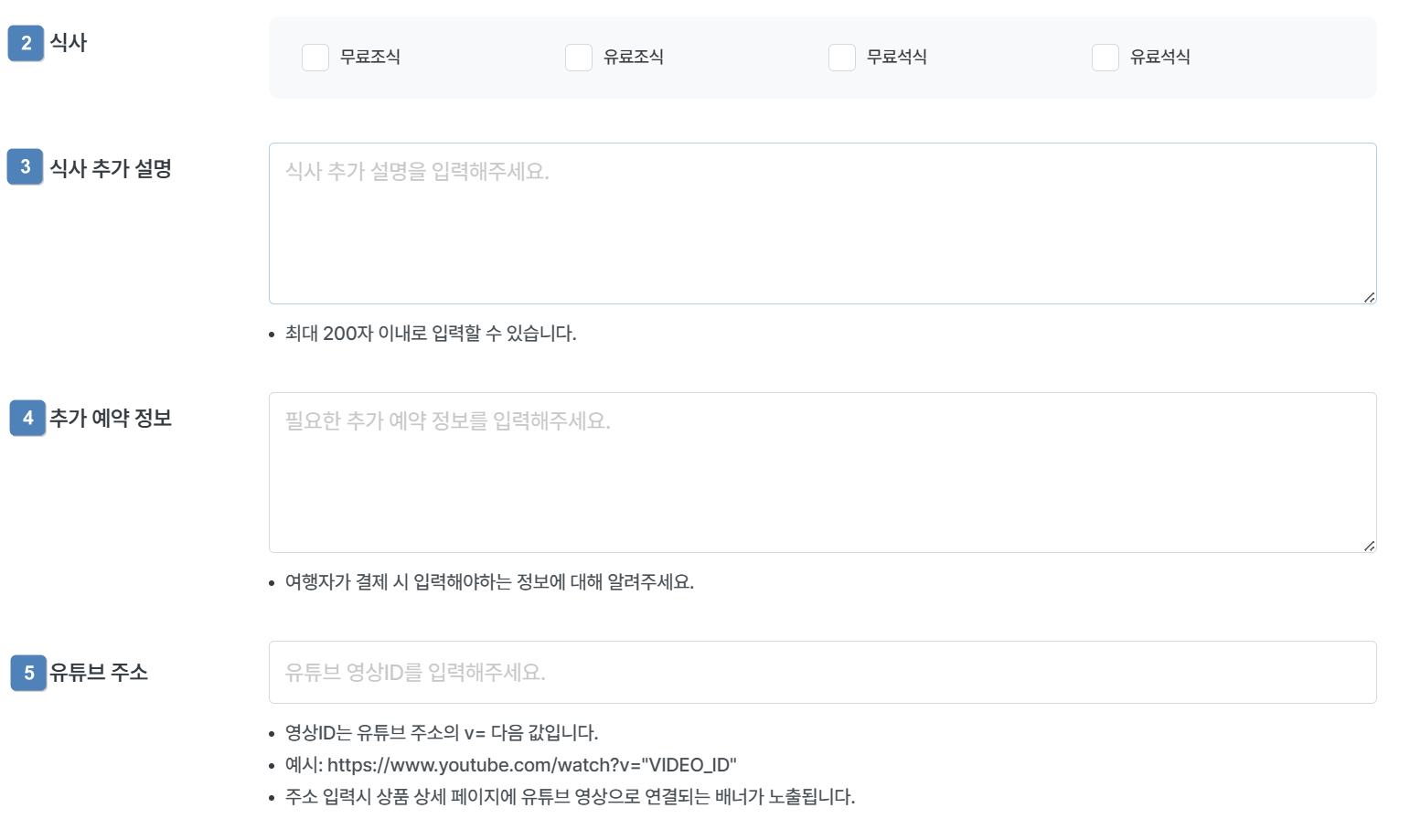This screenshot has width=1410, height=840.
Task: Click the 최대 200자 이내 hint text
Action: point(431,334)
